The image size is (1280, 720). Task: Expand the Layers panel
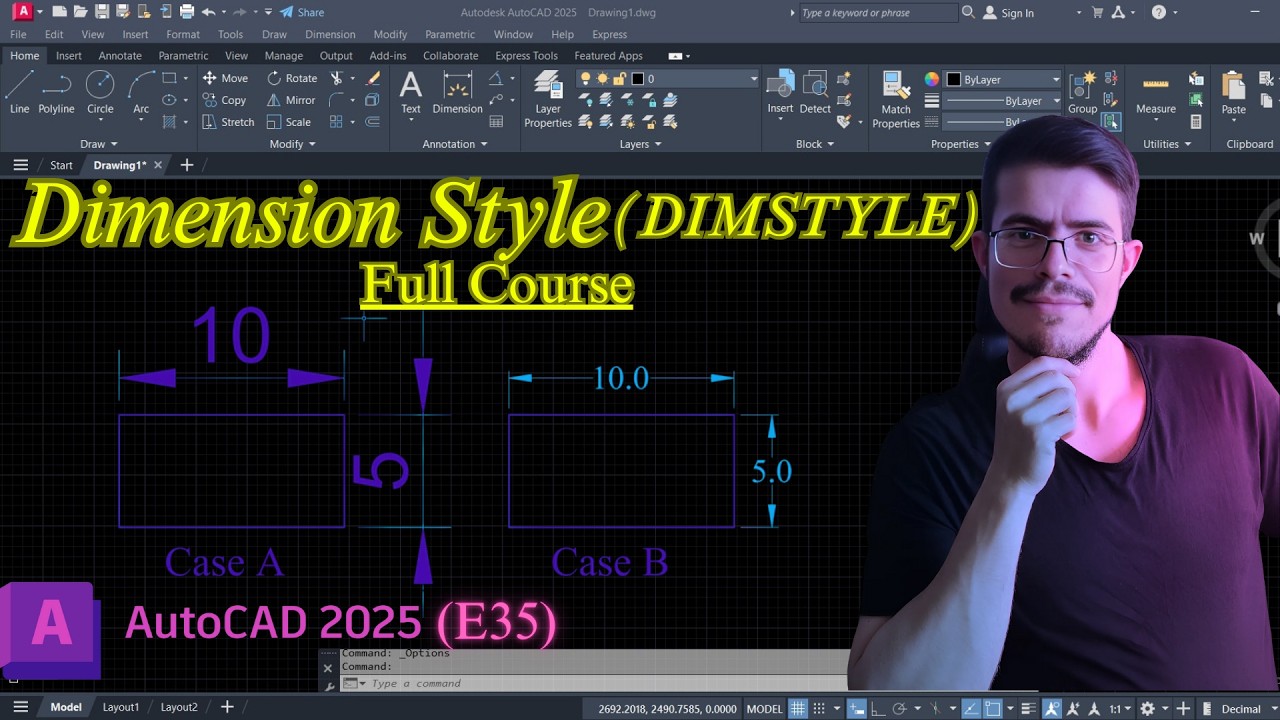640,144
